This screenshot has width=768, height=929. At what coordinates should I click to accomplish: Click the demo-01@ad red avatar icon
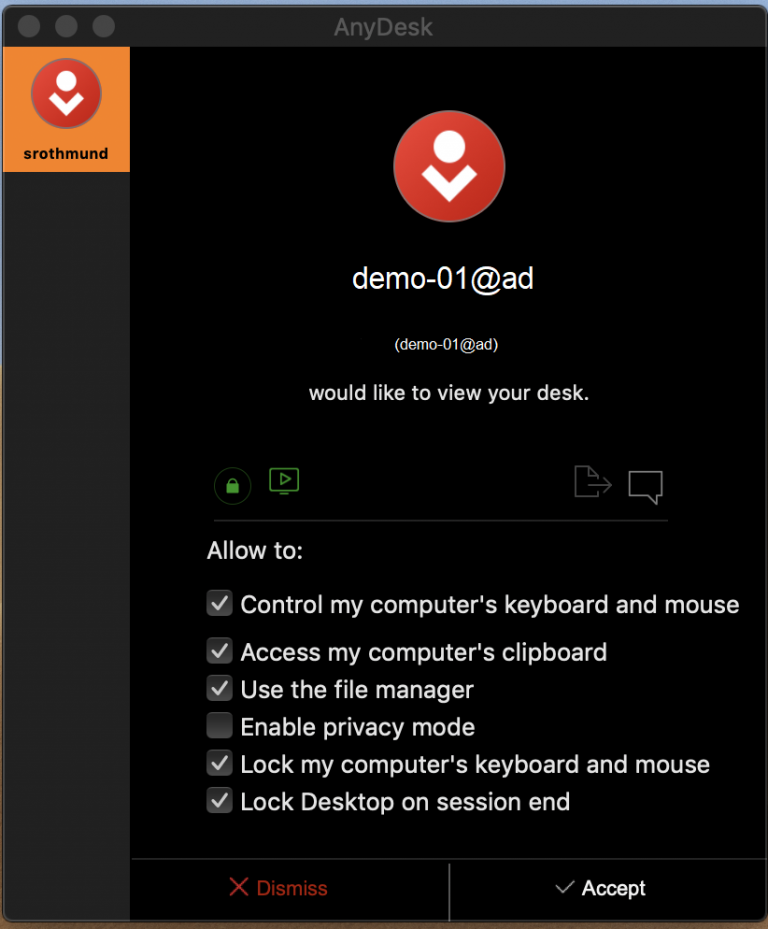(x=448, y=165)
